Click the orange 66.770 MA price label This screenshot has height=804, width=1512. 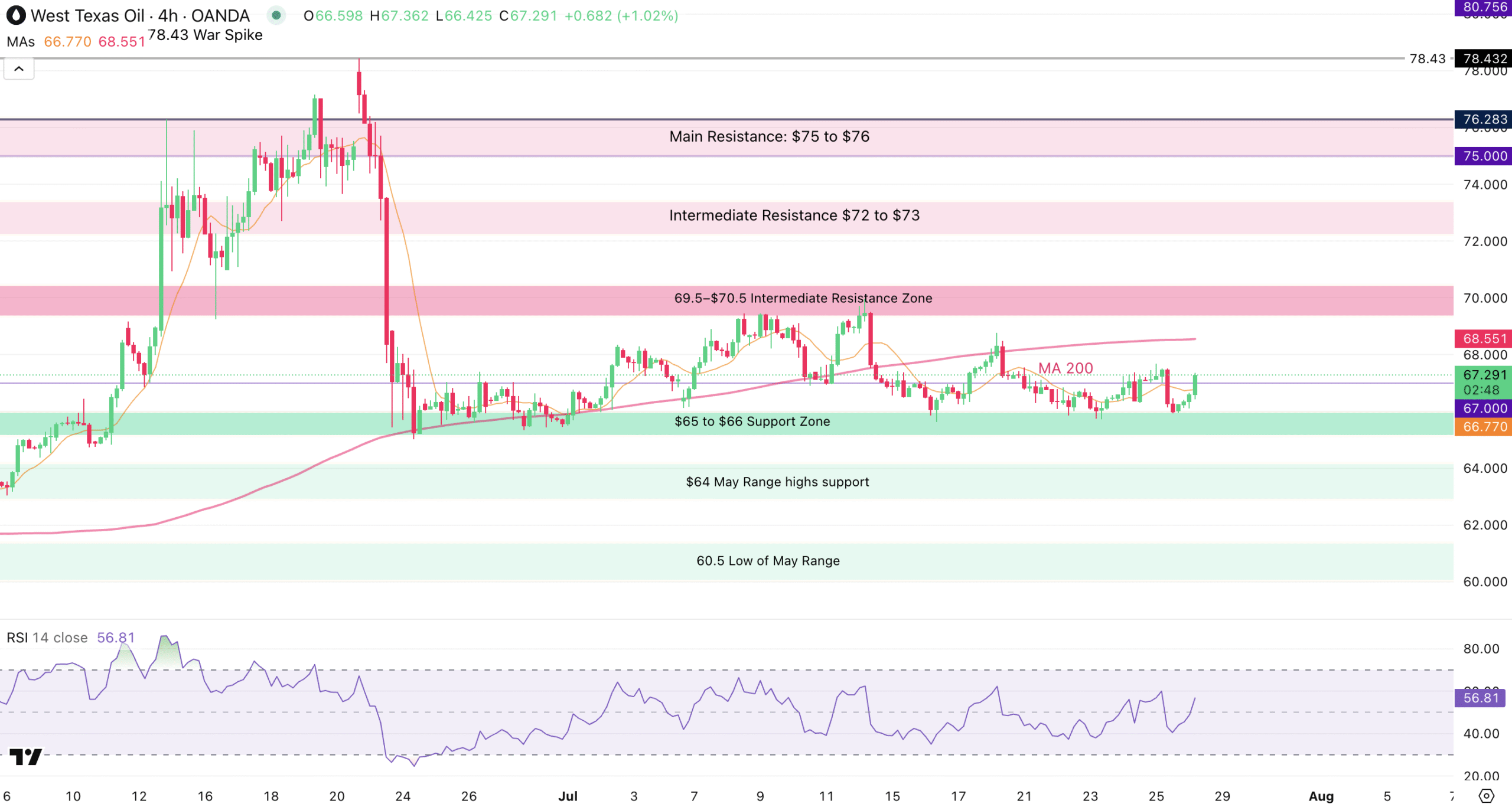[1482, 427]
